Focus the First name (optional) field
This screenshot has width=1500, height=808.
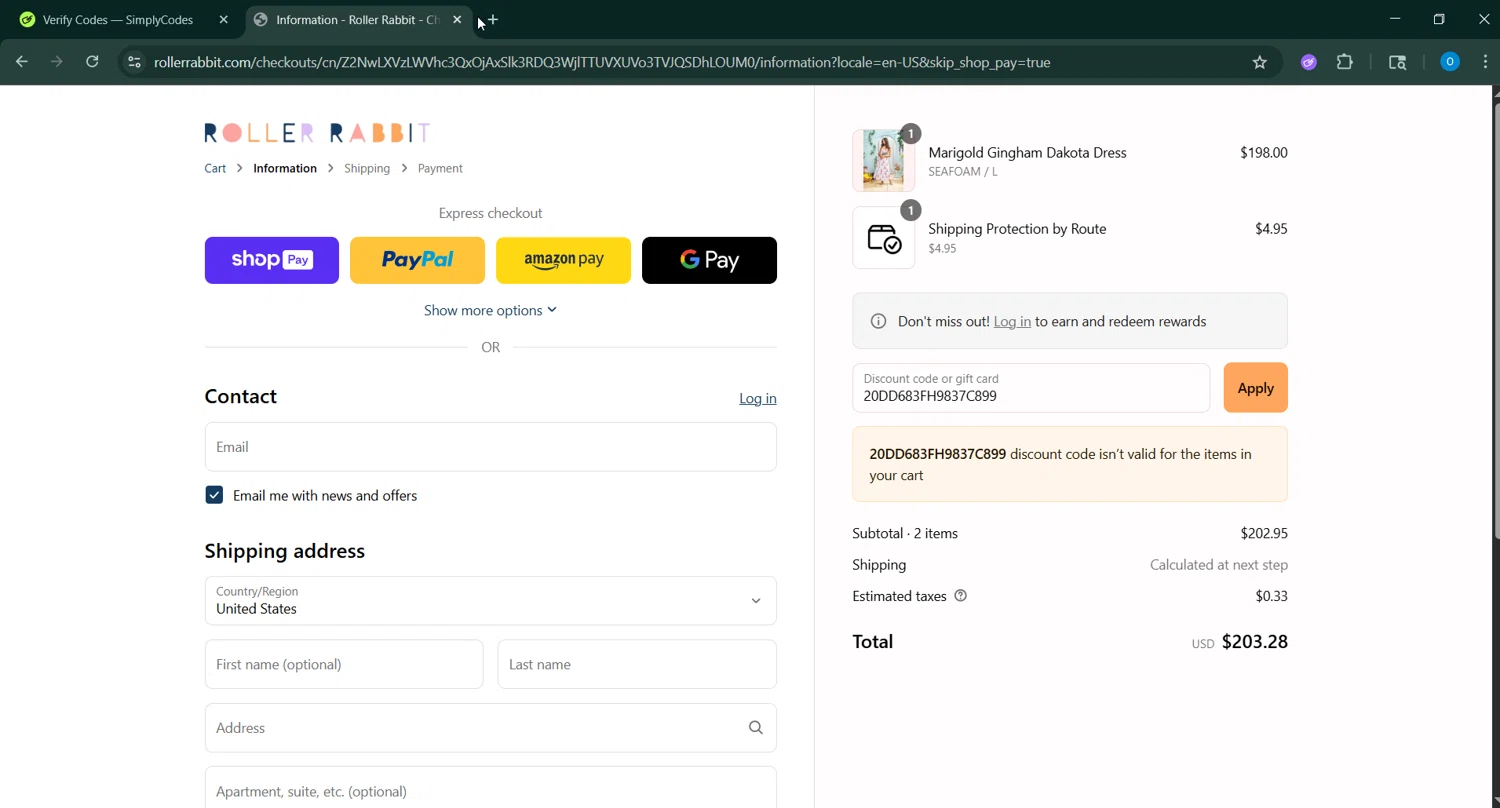pyautogui.click(x=344, y=664)
